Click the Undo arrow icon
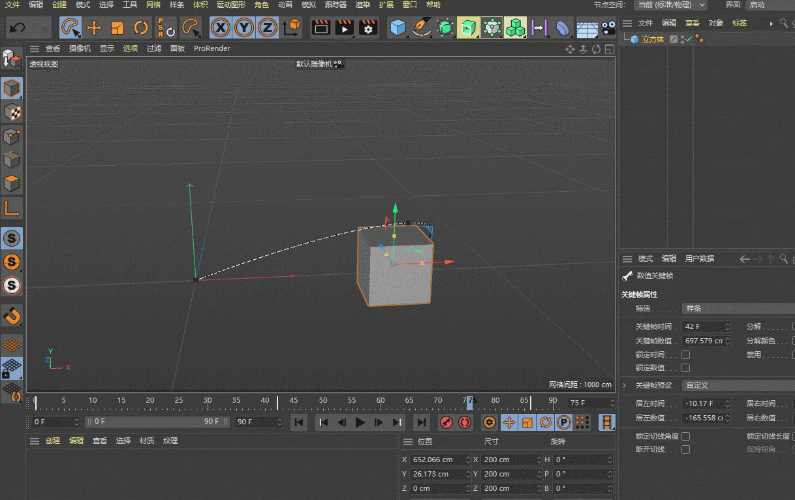The width and height of the screenshot is (795, 500). [x=18, y=27]
